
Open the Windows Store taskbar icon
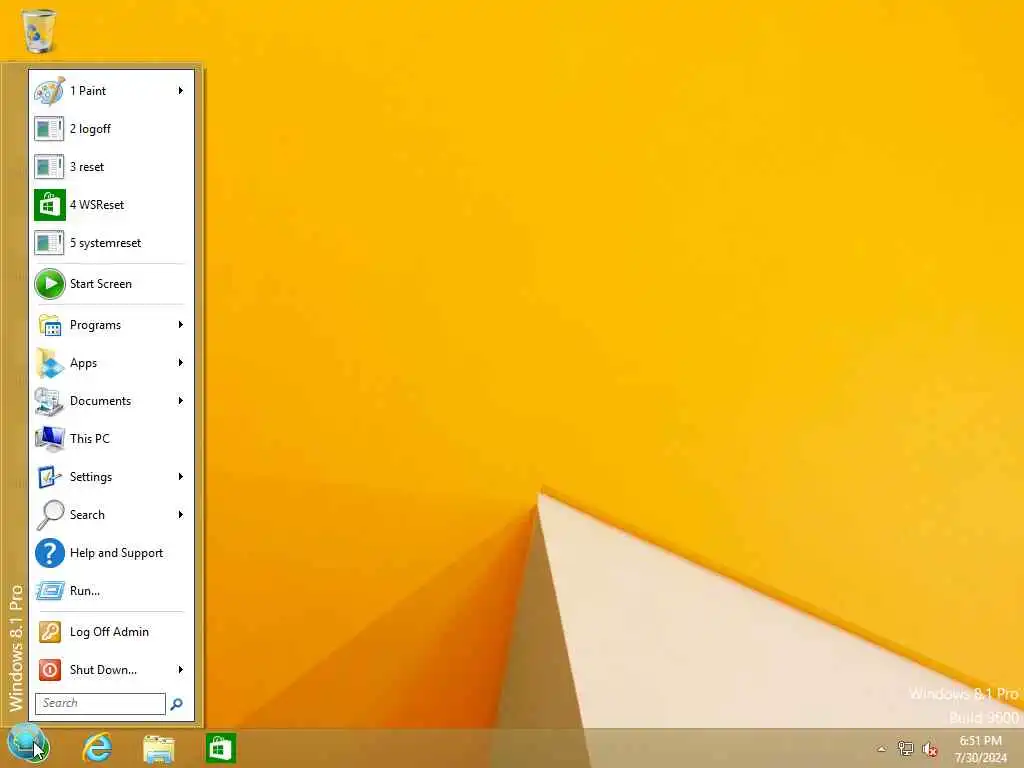coord(221,748)
